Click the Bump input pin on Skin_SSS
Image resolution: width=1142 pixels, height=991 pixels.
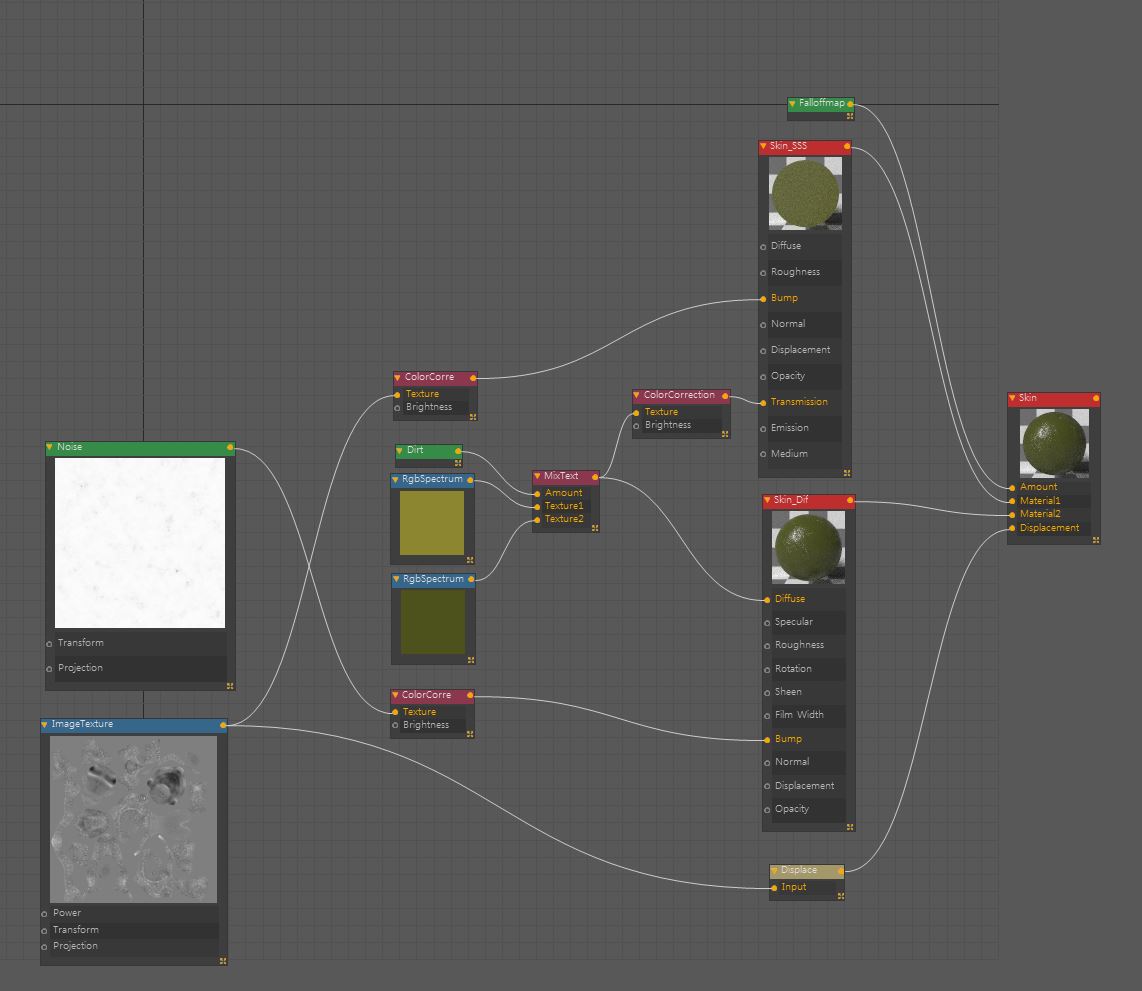tap(763, 299)
